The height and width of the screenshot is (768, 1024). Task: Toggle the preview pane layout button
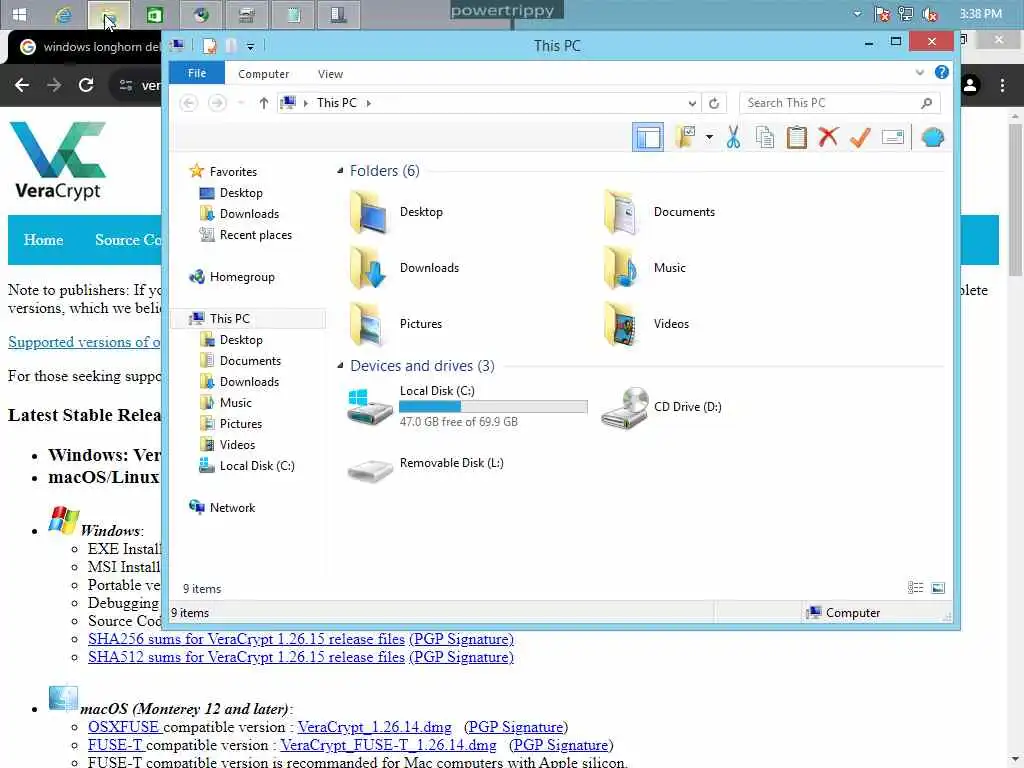[x=647, y=138]
